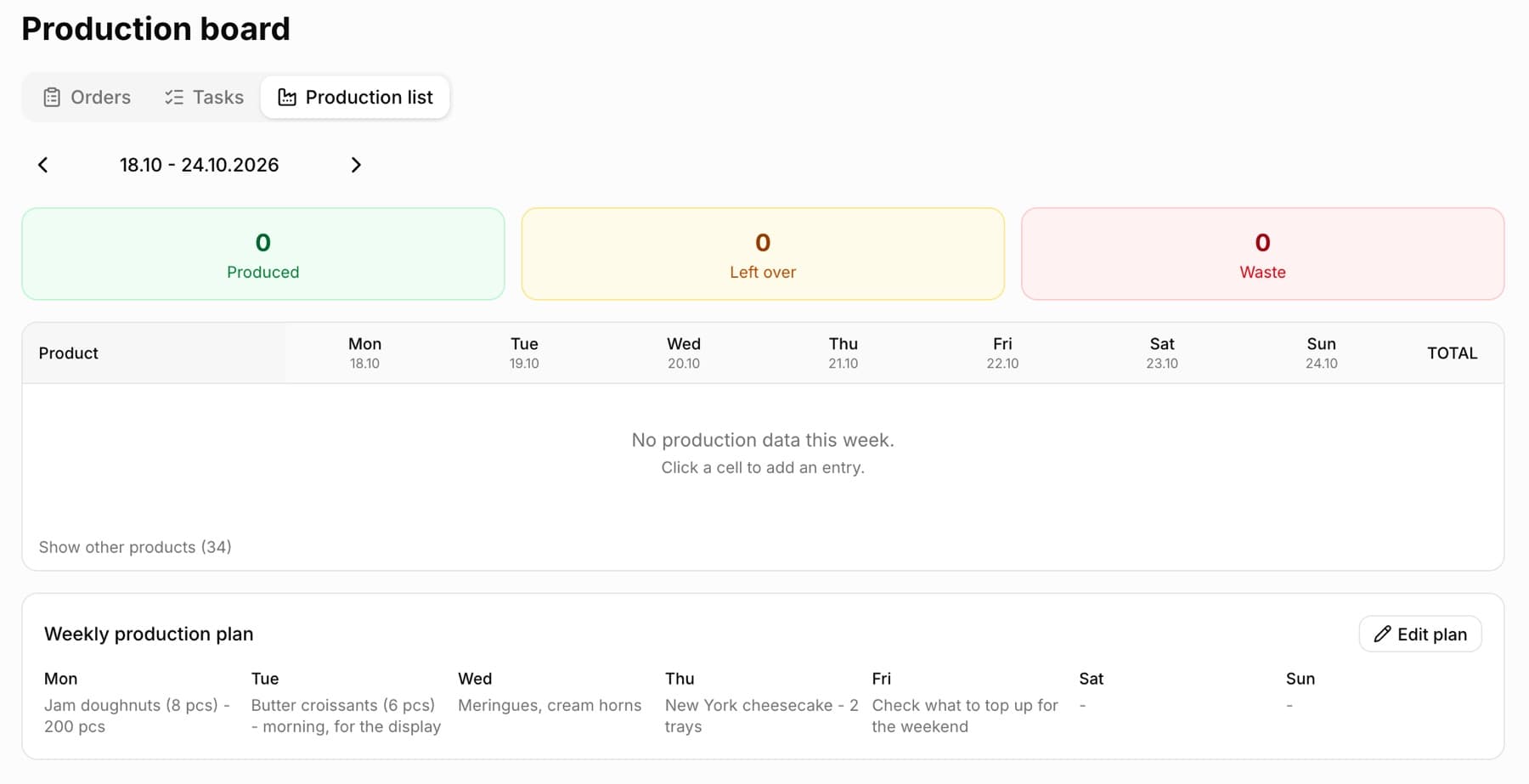This screenshot has width=1529, height=784.
Task: Click the Sat 23.10 column header
Action: [1162, 353]
